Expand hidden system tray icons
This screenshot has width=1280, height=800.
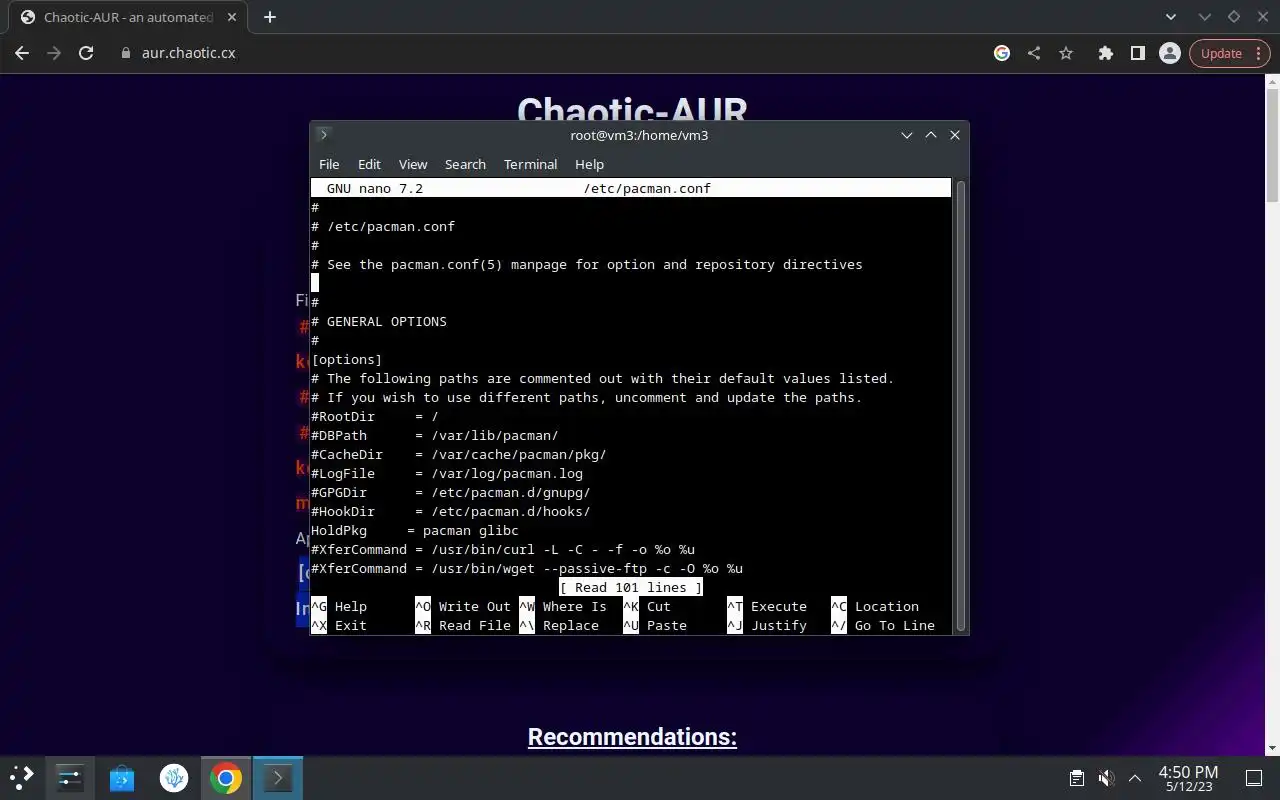click(1135, 778)
